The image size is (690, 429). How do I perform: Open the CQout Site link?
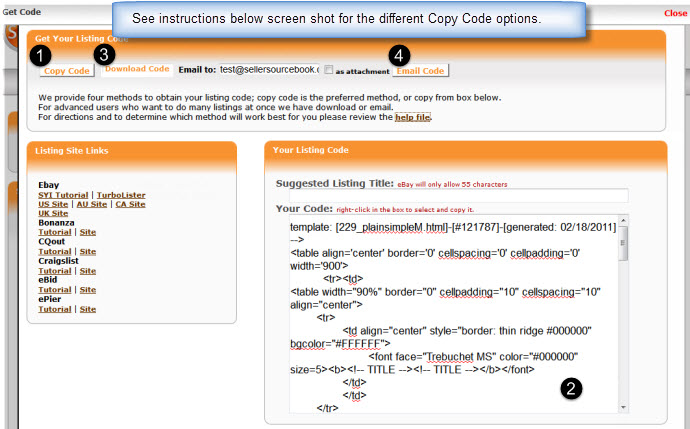click(88, 252)
